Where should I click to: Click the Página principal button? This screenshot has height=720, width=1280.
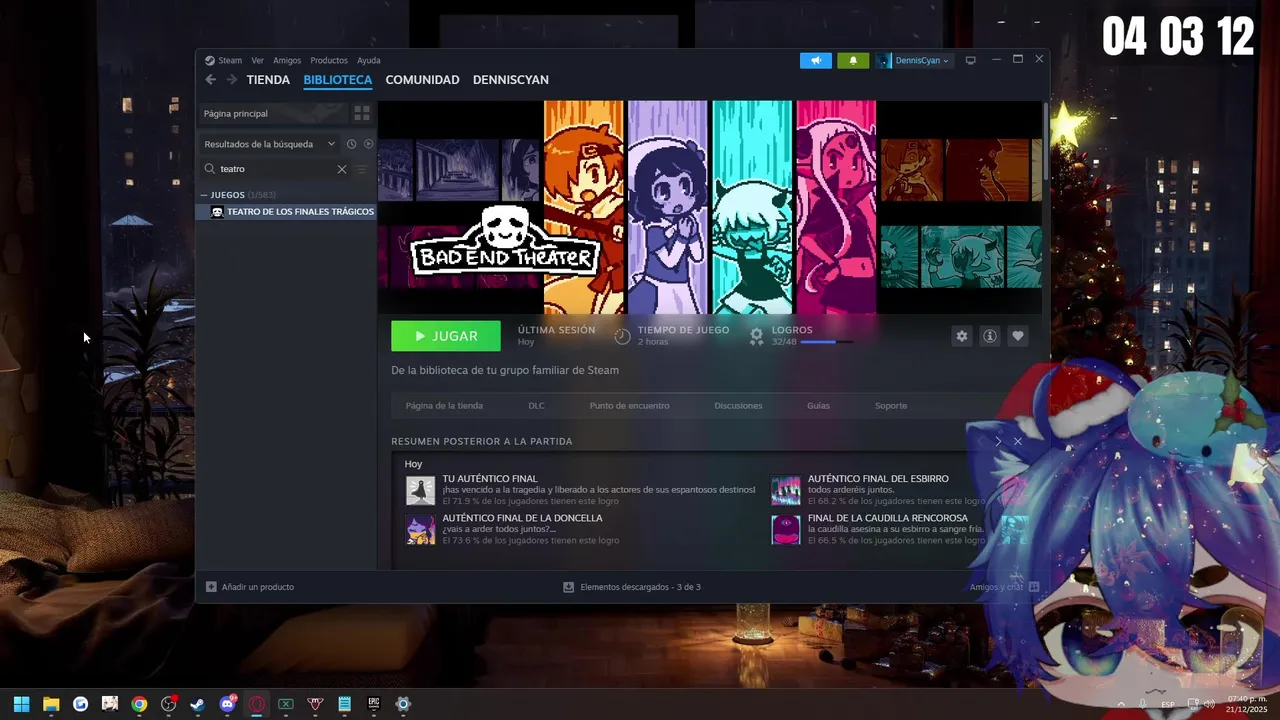[272, 113]
